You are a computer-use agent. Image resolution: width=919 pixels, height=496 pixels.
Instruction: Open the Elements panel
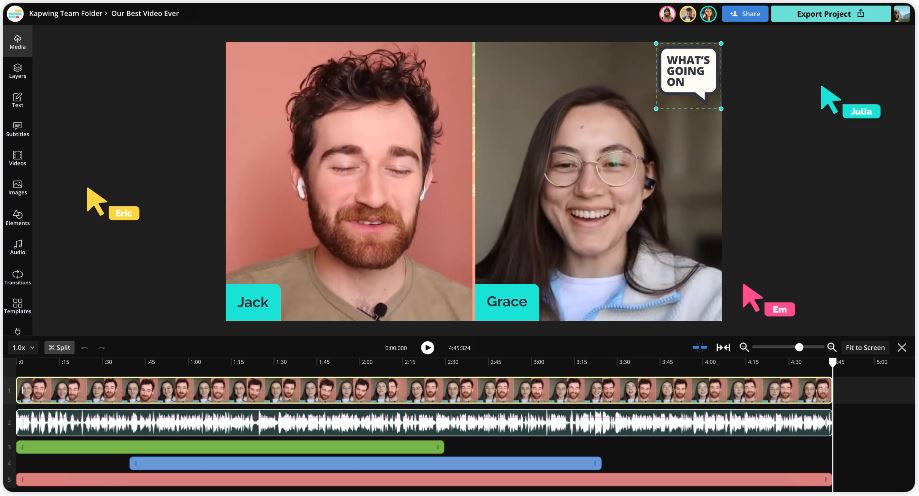[x=17, y=216]
